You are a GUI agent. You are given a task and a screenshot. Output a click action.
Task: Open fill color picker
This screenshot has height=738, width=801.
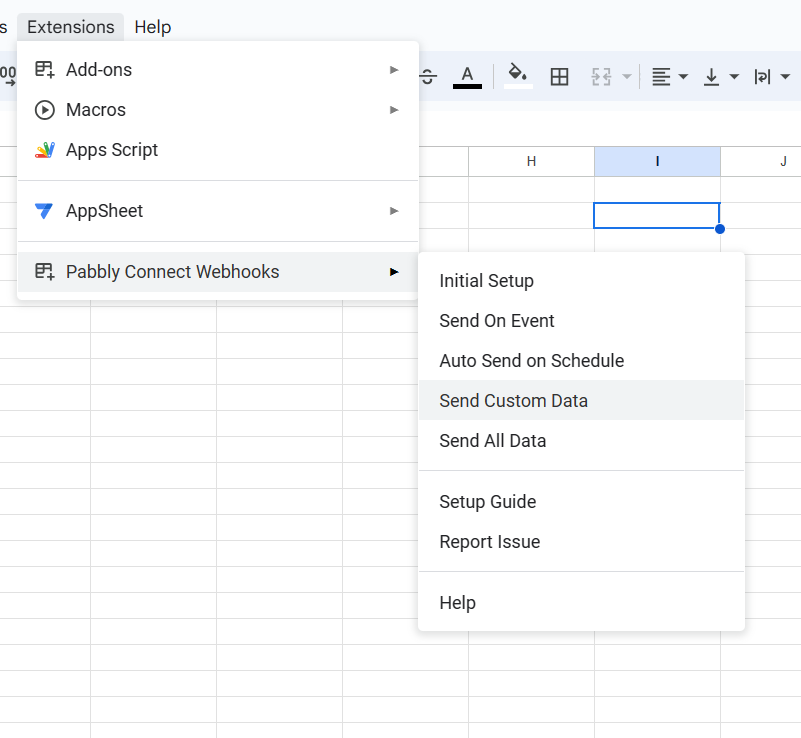pyautogui.click(x=518, y=77)
